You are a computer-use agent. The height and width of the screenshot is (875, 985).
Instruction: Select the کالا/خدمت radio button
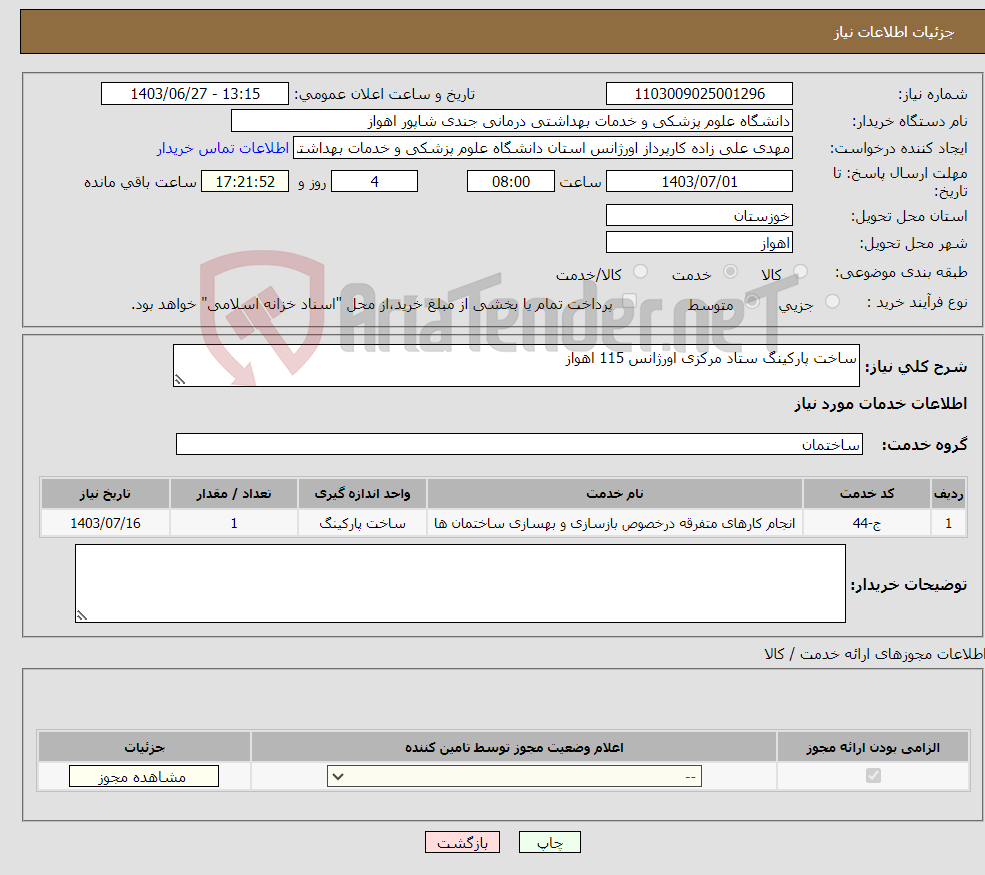click(x=640, y=272)
